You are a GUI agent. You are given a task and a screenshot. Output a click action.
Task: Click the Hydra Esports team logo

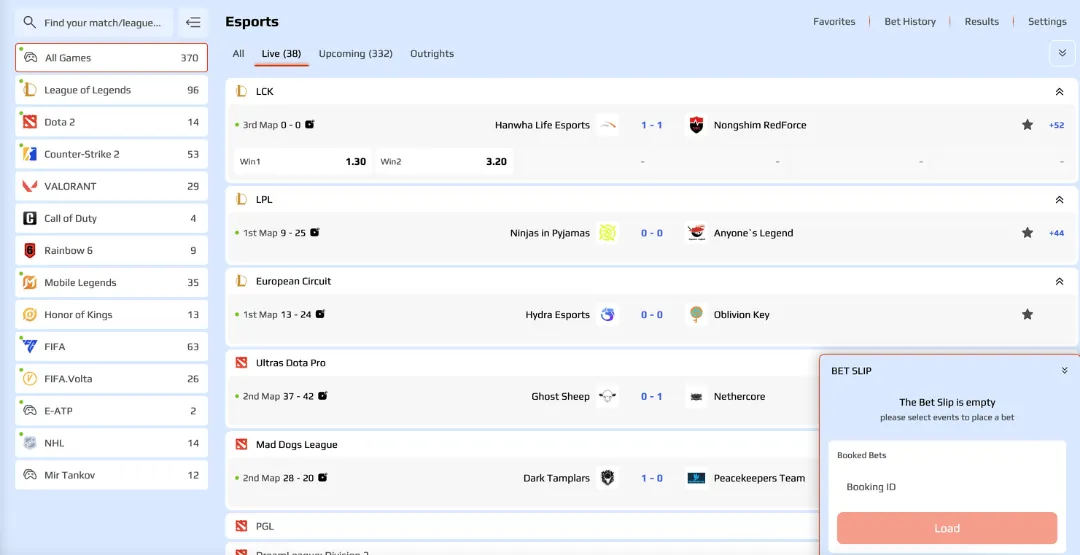click(607, 315)
